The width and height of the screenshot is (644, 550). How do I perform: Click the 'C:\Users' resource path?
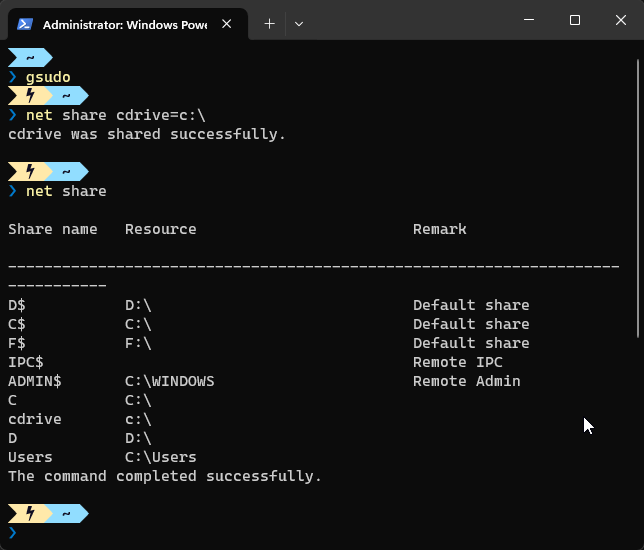click(161, 457)
